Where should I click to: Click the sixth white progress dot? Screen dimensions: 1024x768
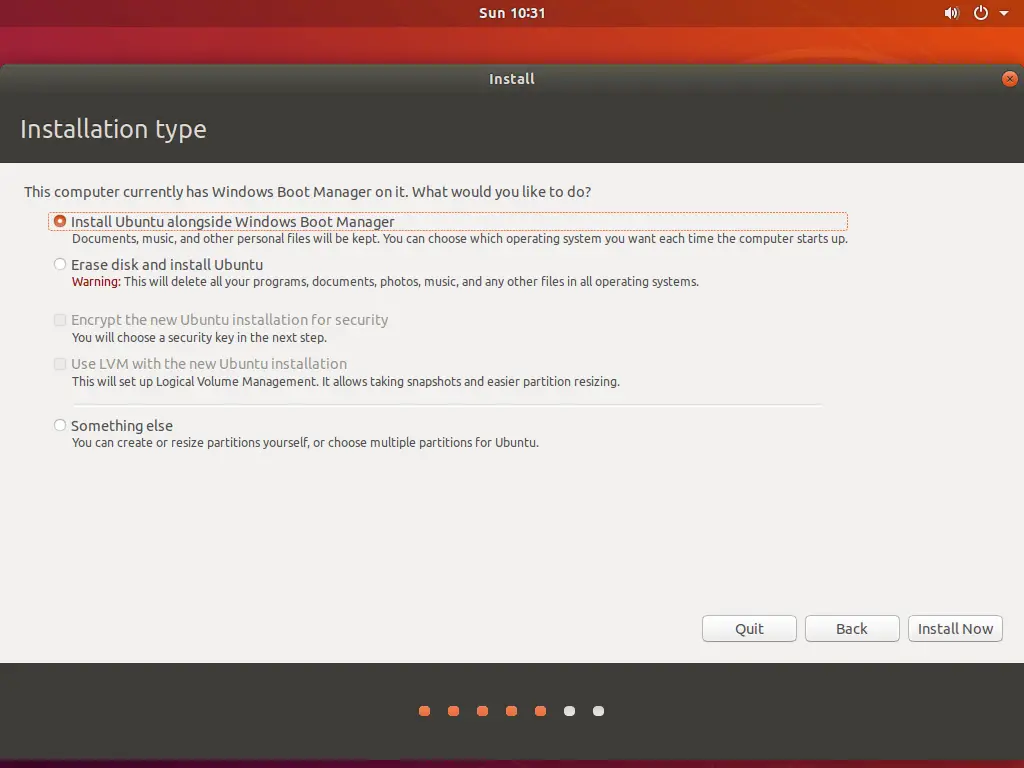pyautogui.click(x=569, y=711)
